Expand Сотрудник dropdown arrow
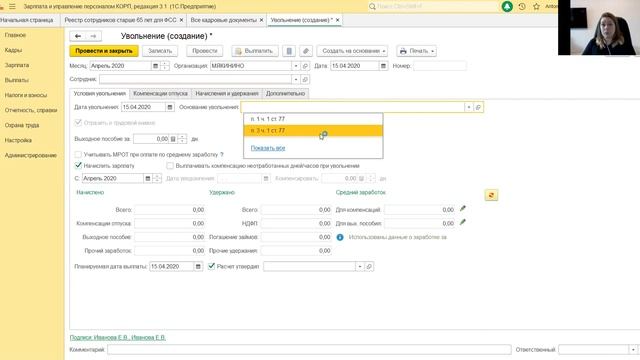 [296, 79]
